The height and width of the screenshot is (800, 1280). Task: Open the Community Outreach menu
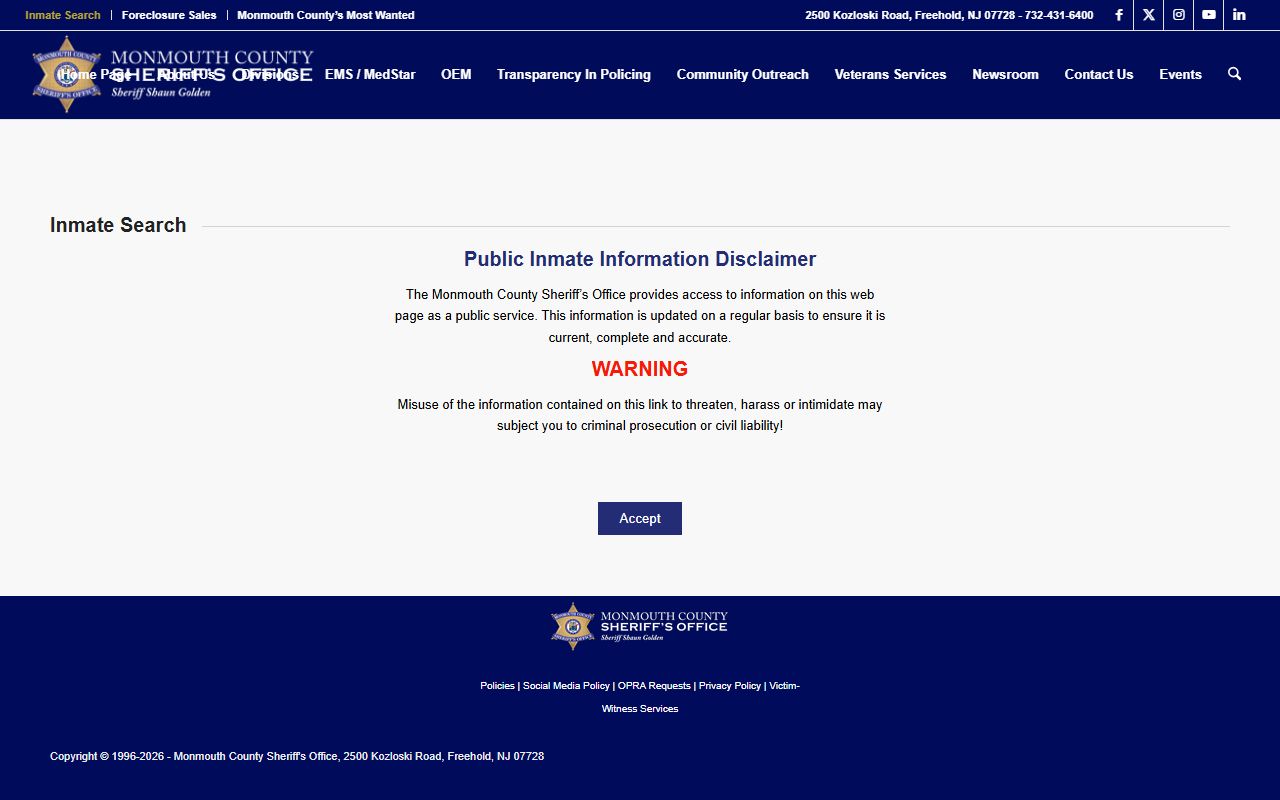742,74
